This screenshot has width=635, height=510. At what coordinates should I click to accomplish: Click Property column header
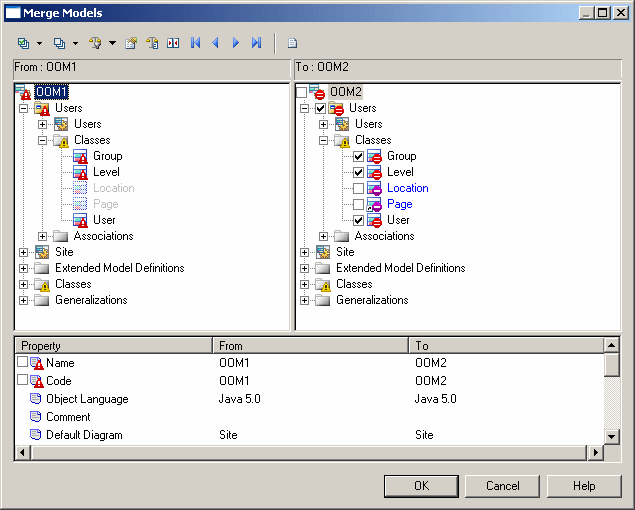tap(114, 346)
